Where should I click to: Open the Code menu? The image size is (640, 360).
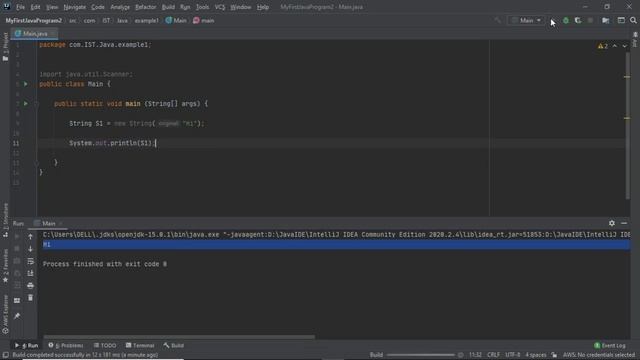(98, 7)
